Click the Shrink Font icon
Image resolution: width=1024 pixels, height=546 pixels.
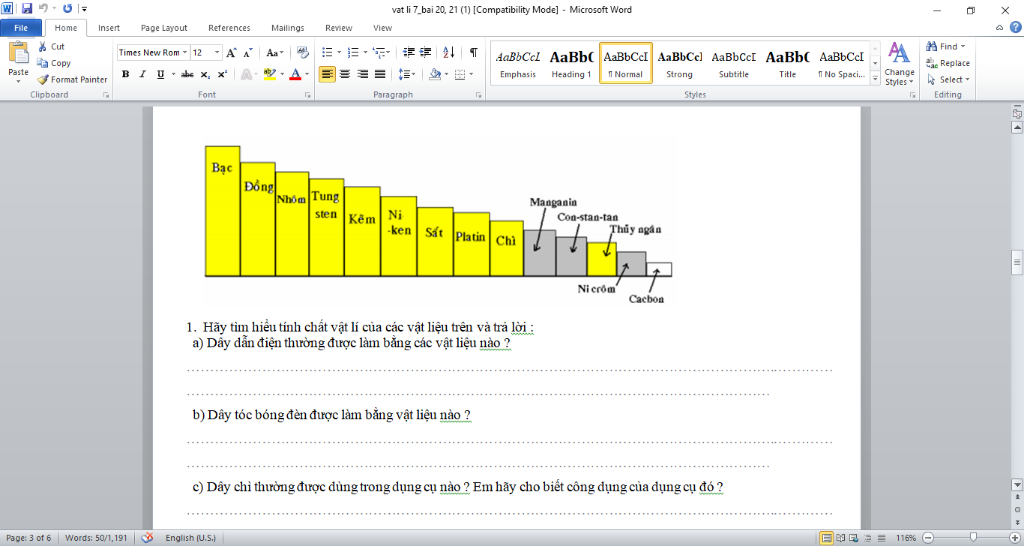(248, 53)
